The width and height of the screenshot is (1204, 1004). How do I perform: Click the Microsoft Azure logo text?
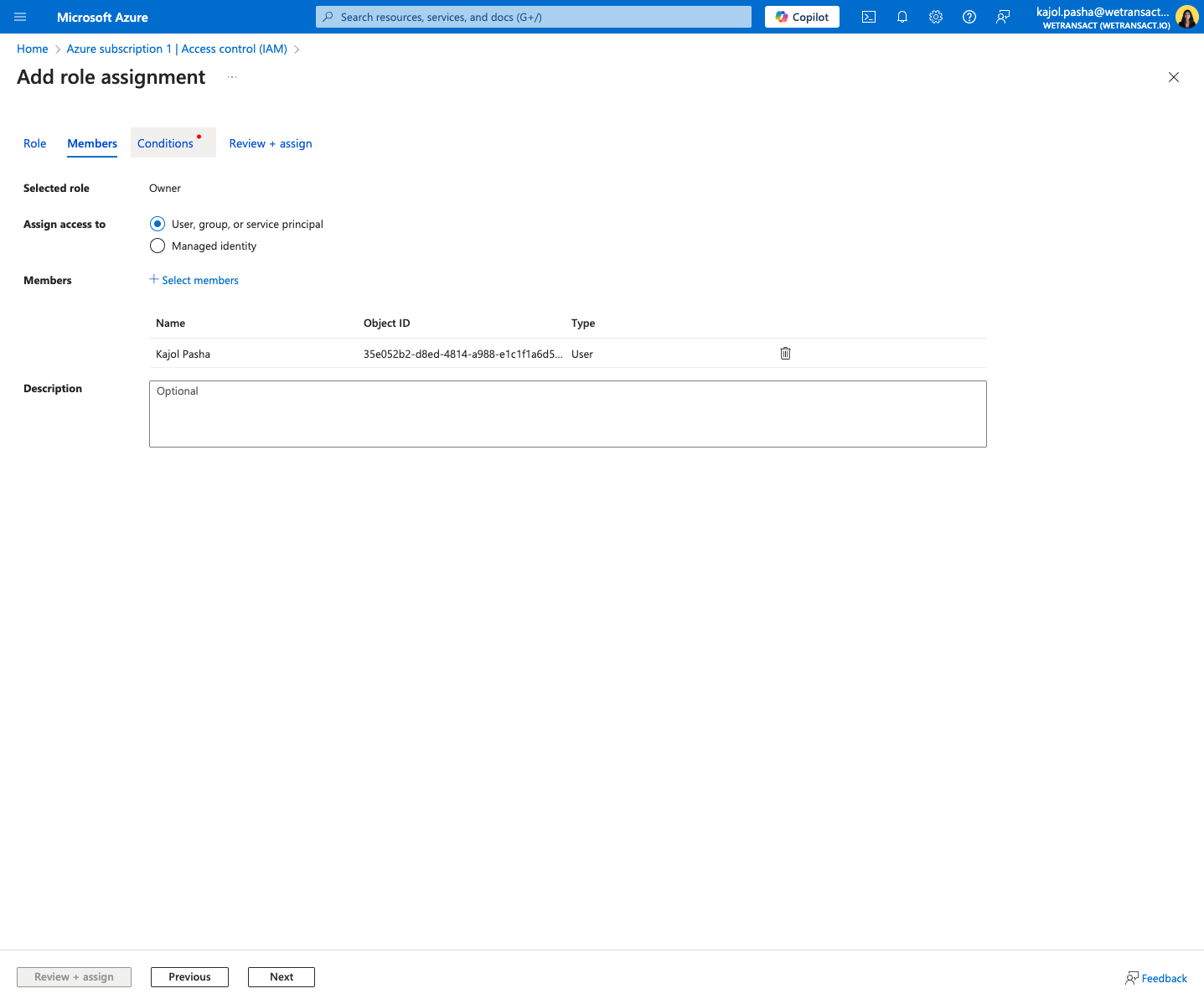click(102, 17)
